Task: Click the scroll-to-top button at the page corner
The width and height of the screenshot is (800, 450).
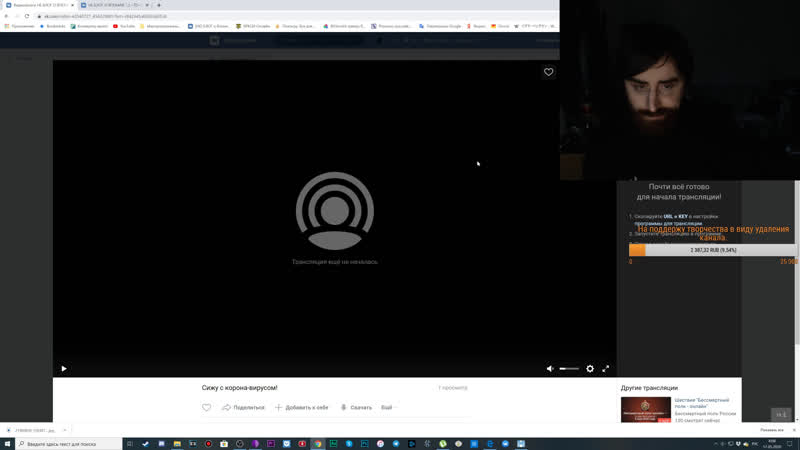Action: [781, 415]
